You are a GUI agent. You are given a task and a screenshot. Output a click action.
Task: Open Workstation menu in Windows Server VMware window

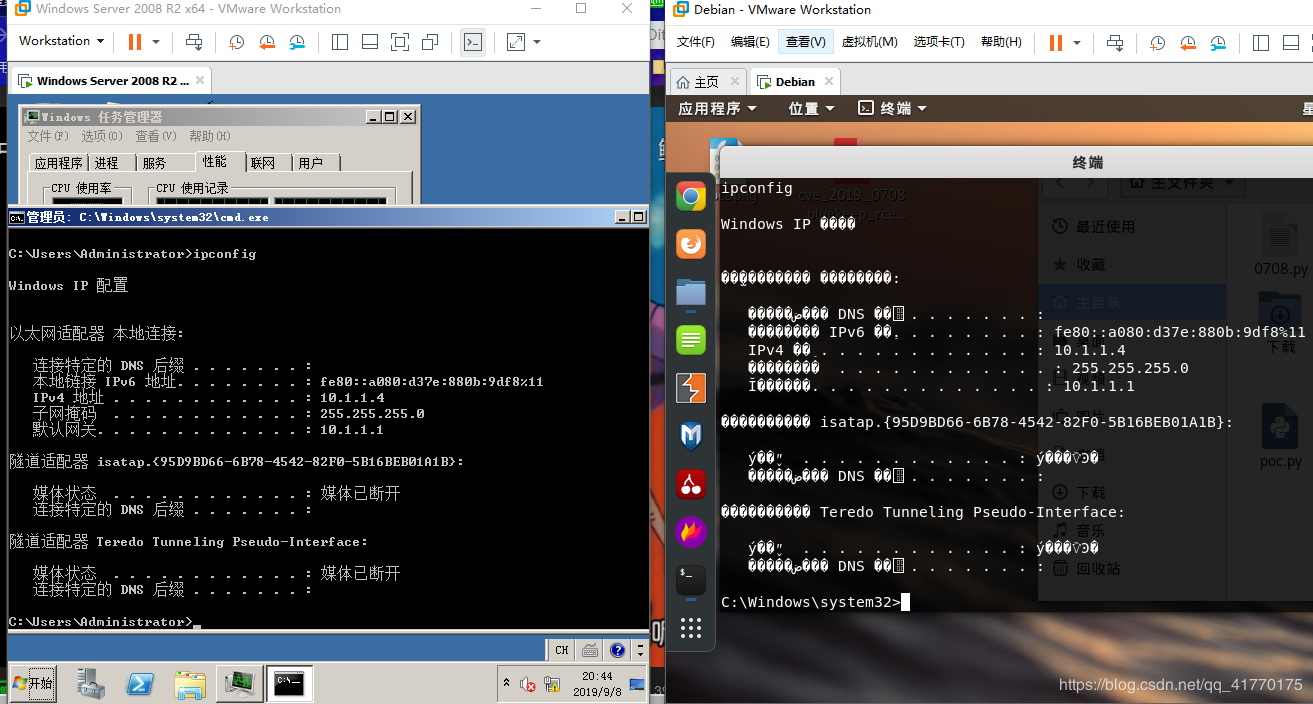(x=61, y=41)
